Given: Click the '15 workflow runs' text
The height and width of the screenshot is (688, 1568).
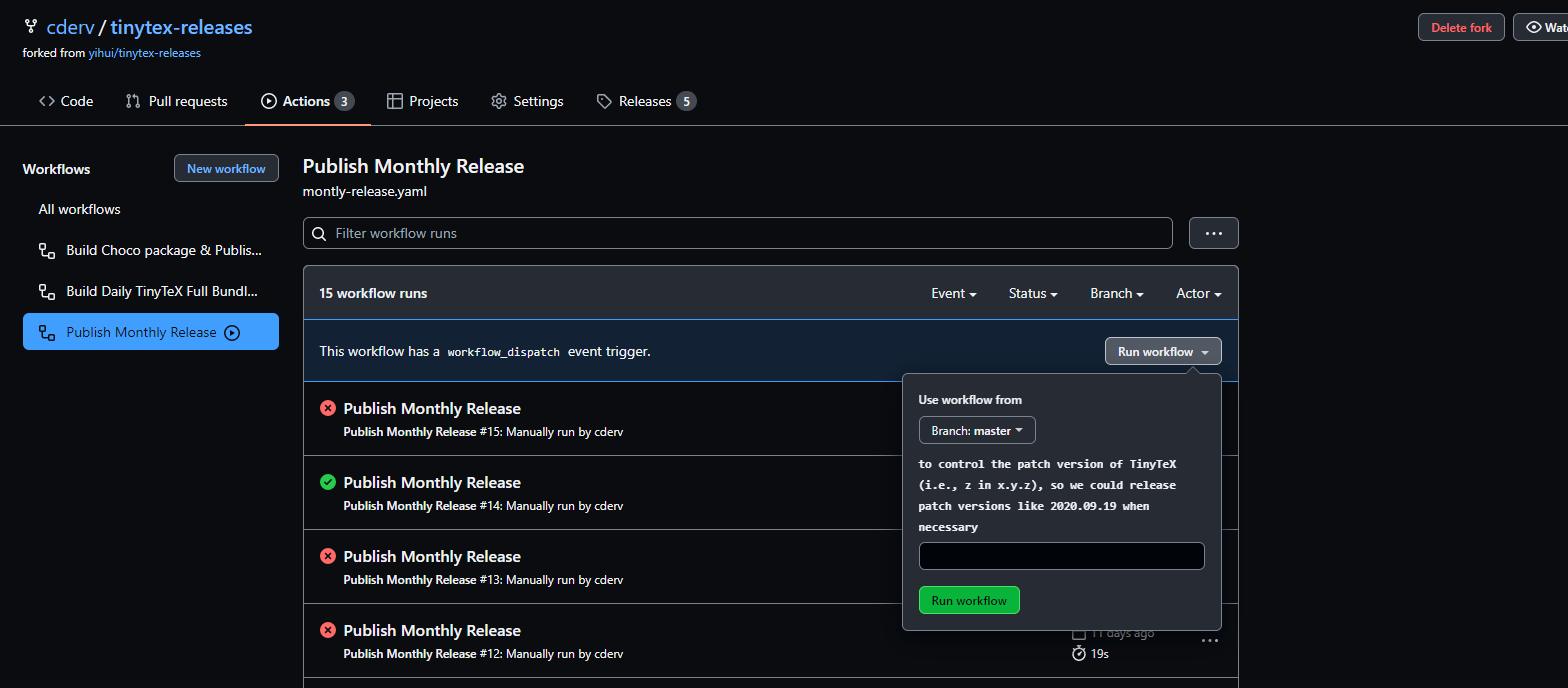Looking at the screenshot, I should (373, 293).
